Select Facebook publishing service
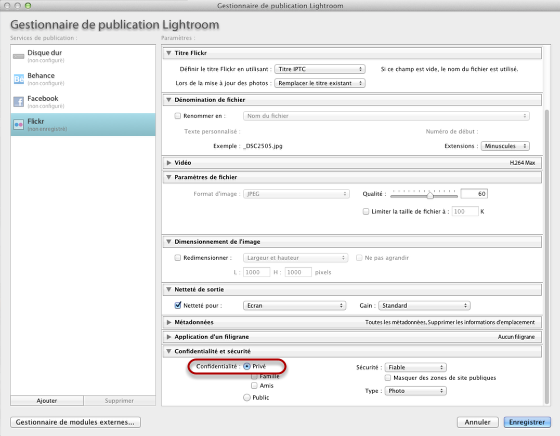This screenshot has width=560, height=436. [83, 102]
